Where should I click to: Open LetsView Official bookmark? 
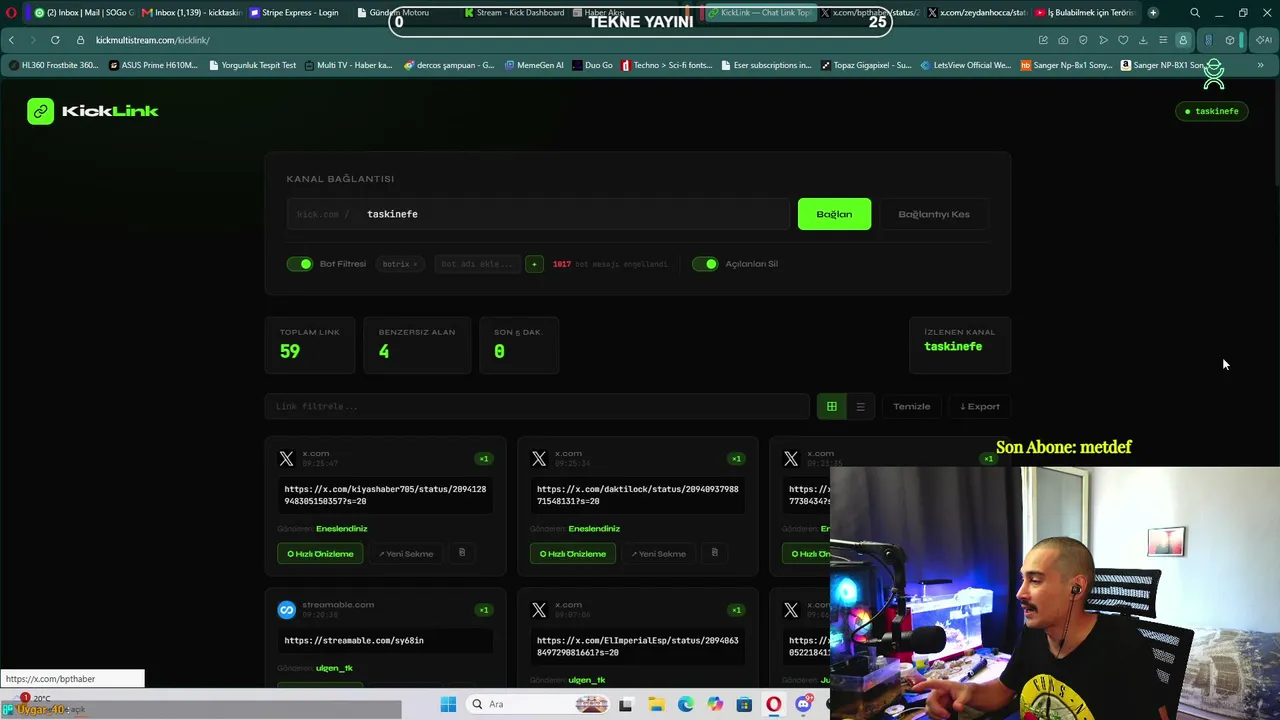pos(966,65)
